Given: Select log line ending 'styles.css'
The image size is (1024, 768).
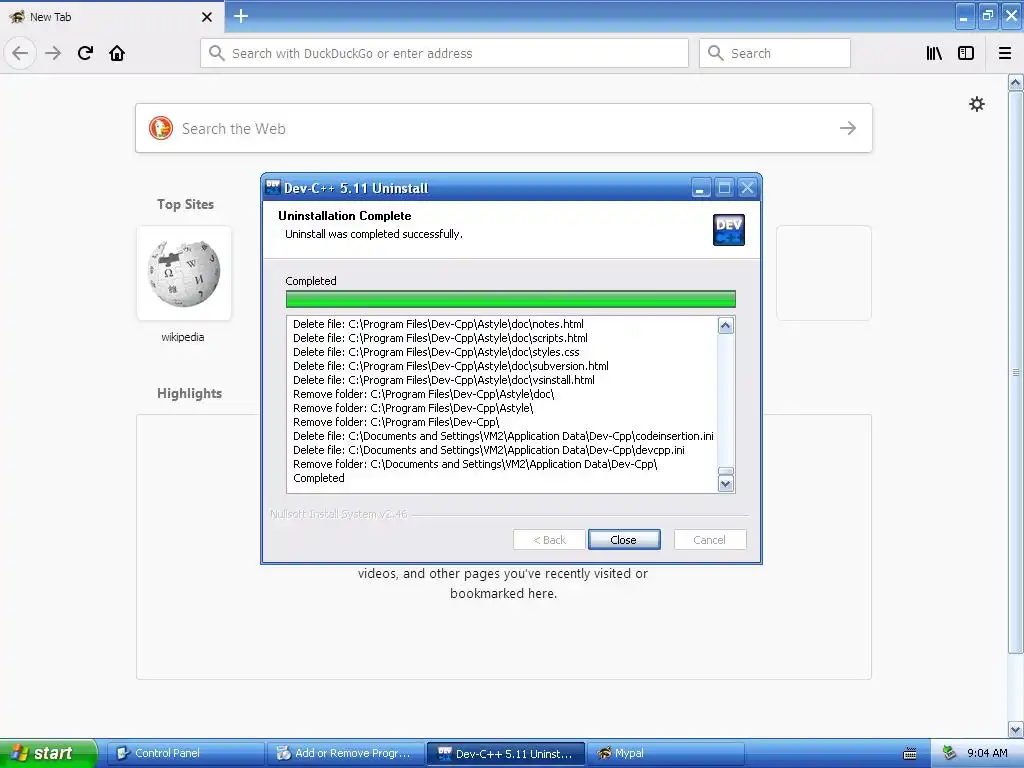Looking at the screenshot, I should coord(436,352).
